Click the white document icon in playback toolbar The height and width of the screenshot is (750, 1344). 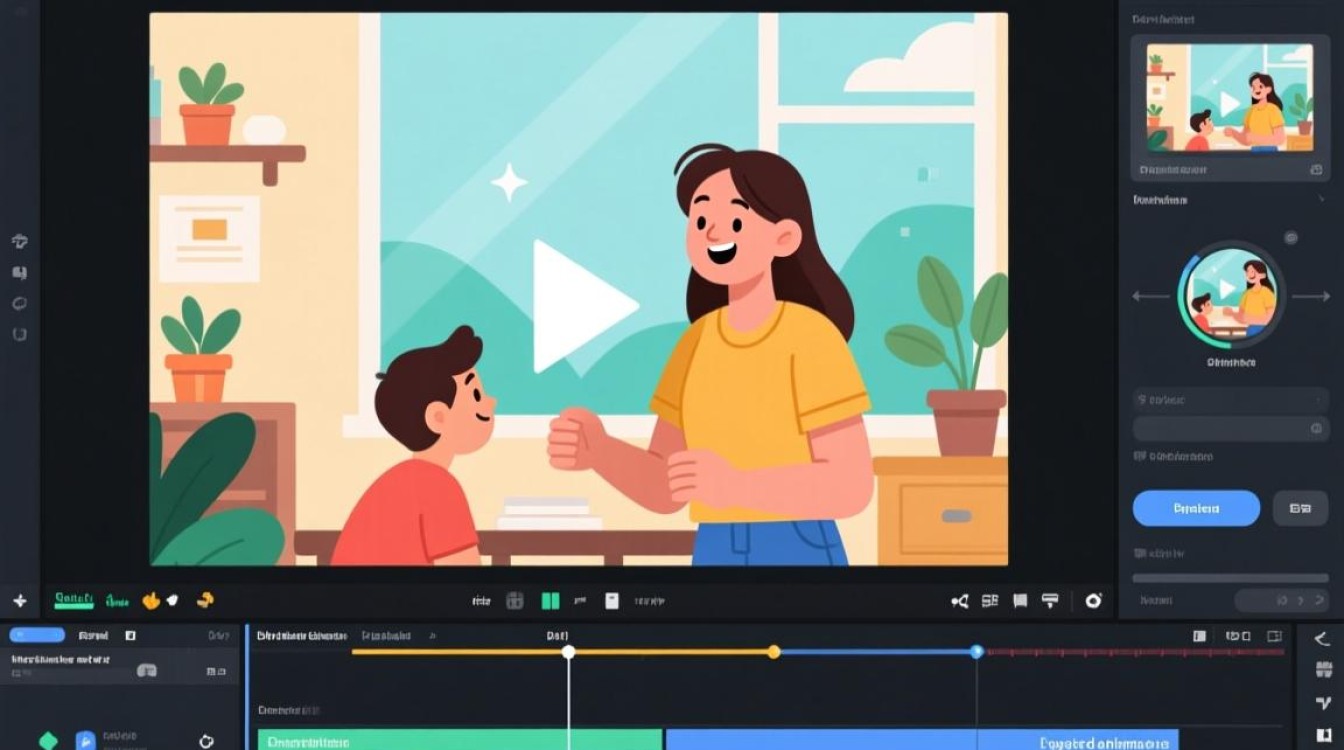(611, 601)
